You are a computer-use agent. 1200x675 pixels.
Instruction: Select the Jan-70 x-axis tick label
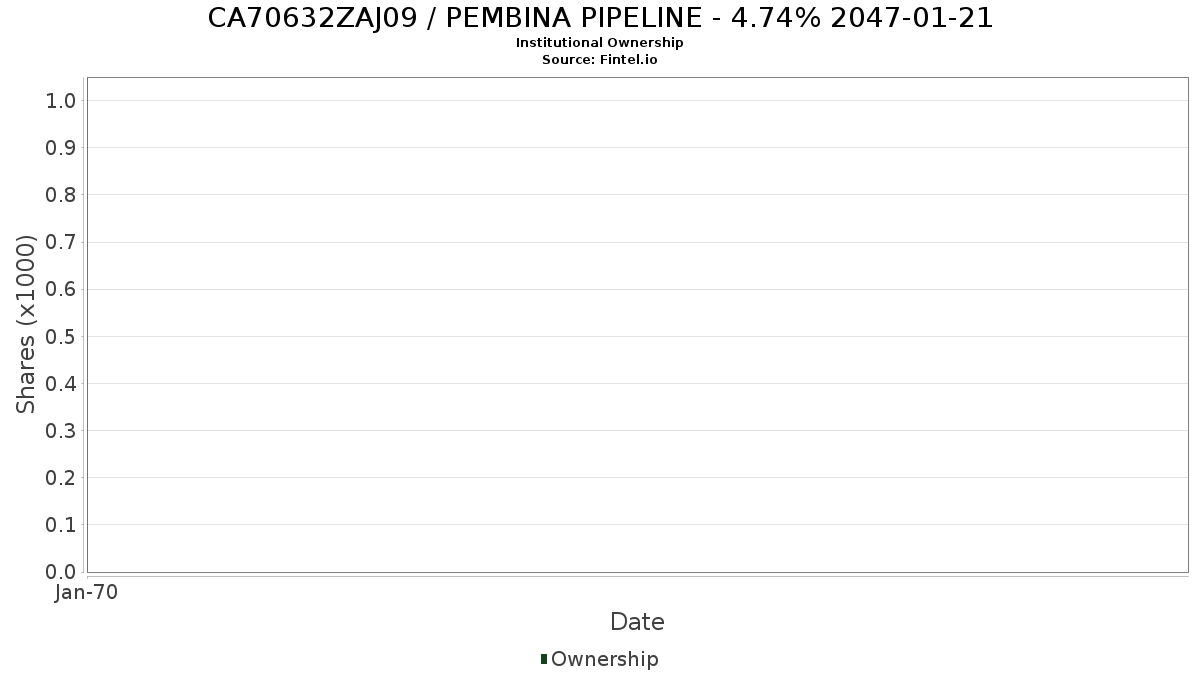click(x=87, y=592)
